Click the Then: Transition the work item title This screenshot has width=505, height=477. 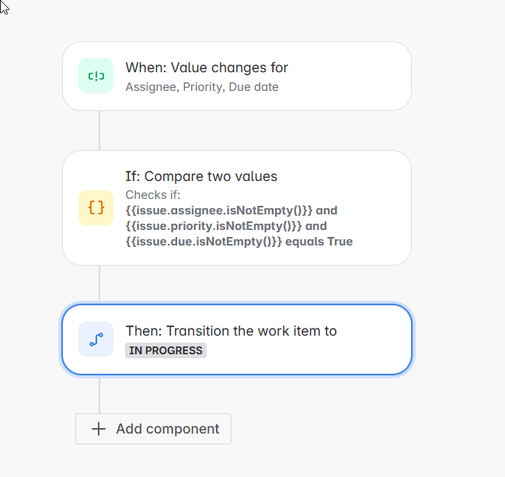tap(231, 331)
